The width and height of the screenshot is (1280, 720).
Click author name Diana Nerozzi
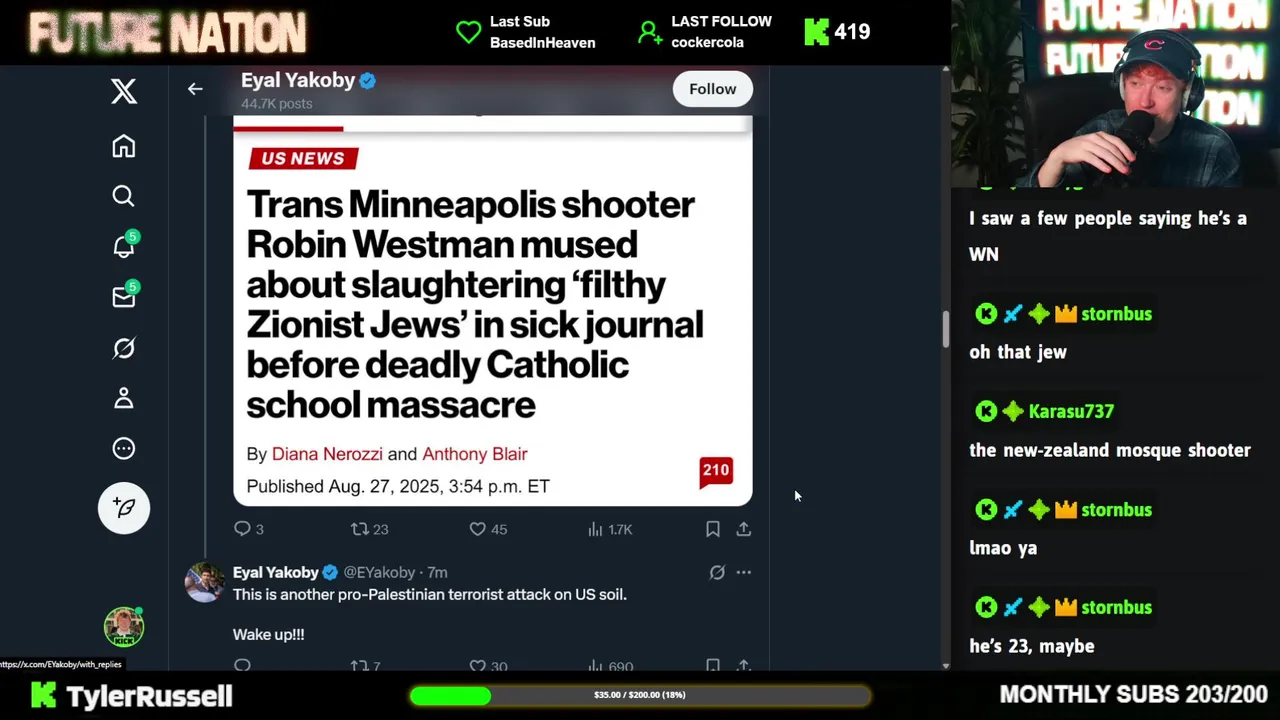click(327, 454)
